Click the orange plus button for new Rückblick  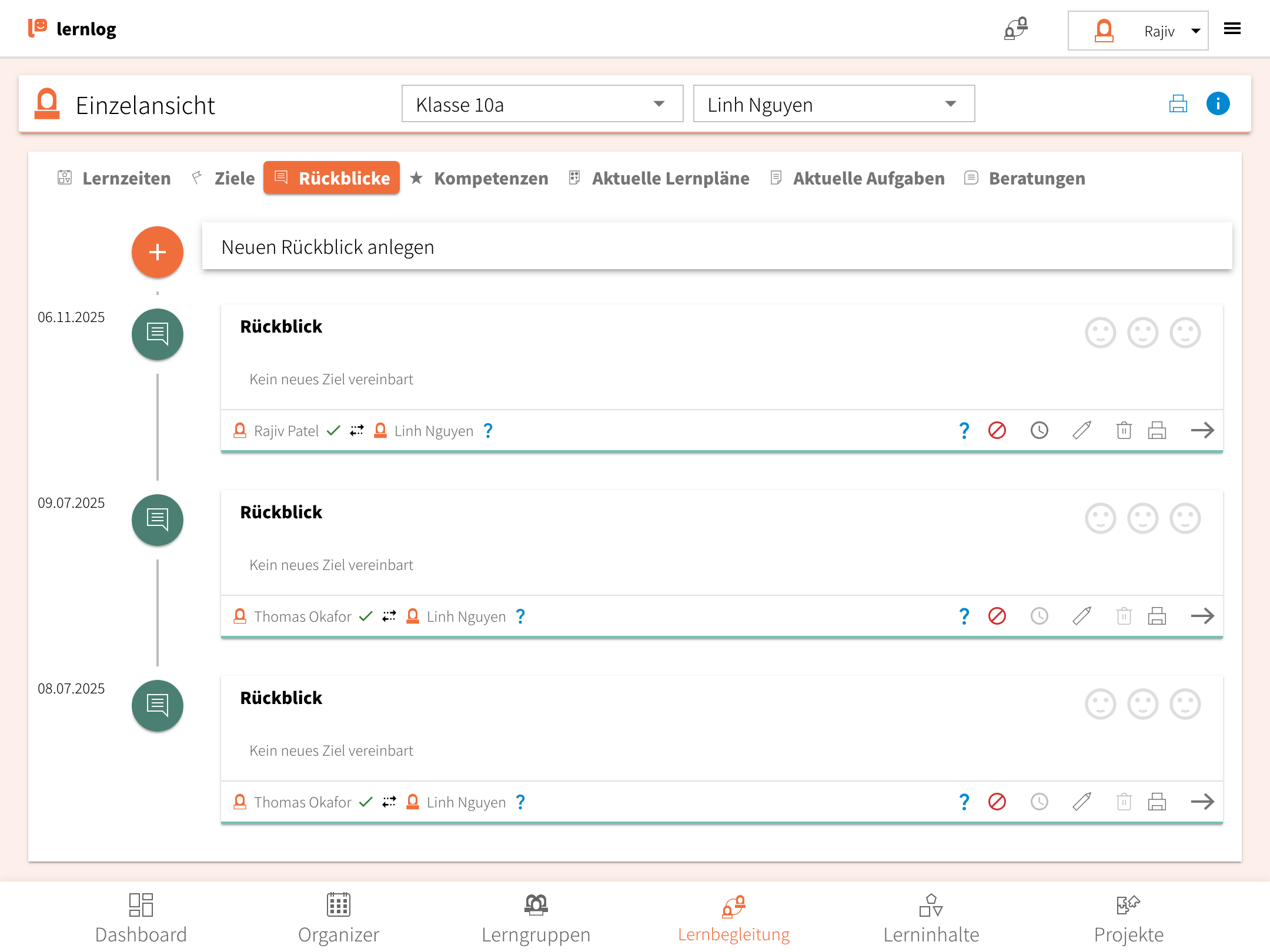pos(157,252)
